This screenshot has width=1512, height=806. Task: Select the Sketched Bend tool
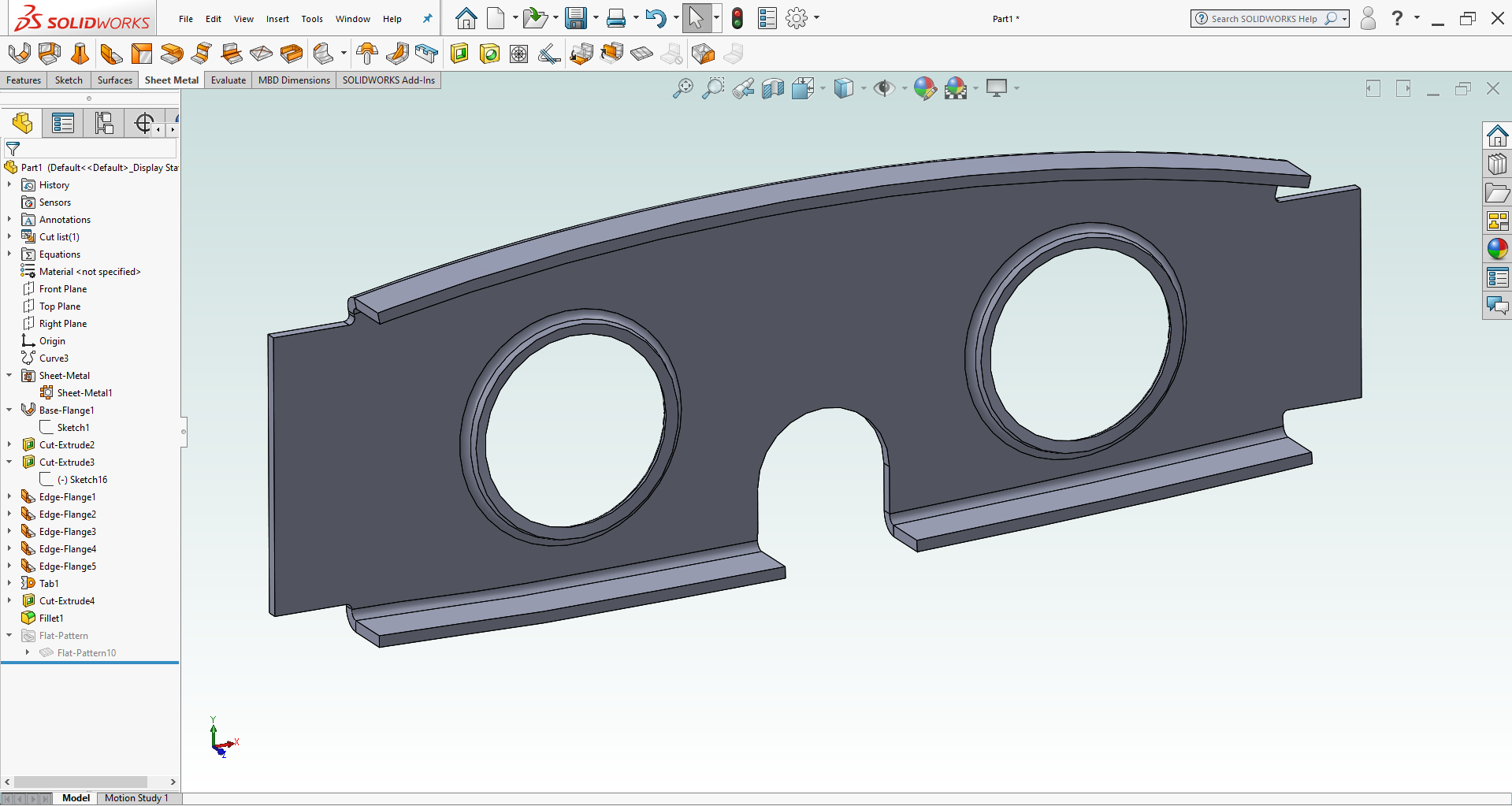(x=232, y=54)
